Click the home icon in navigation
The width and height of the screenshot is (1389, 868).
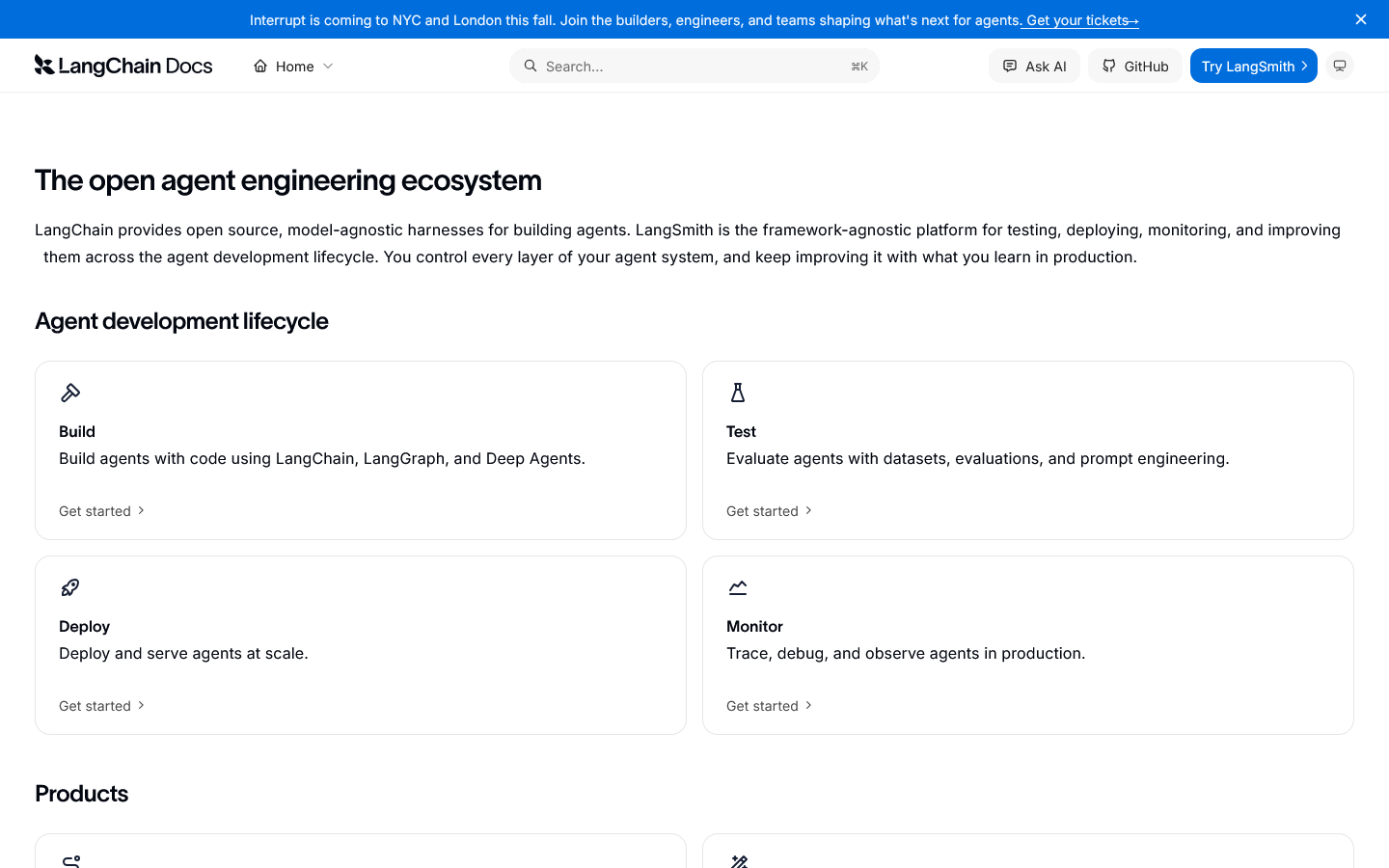(260, 66)
